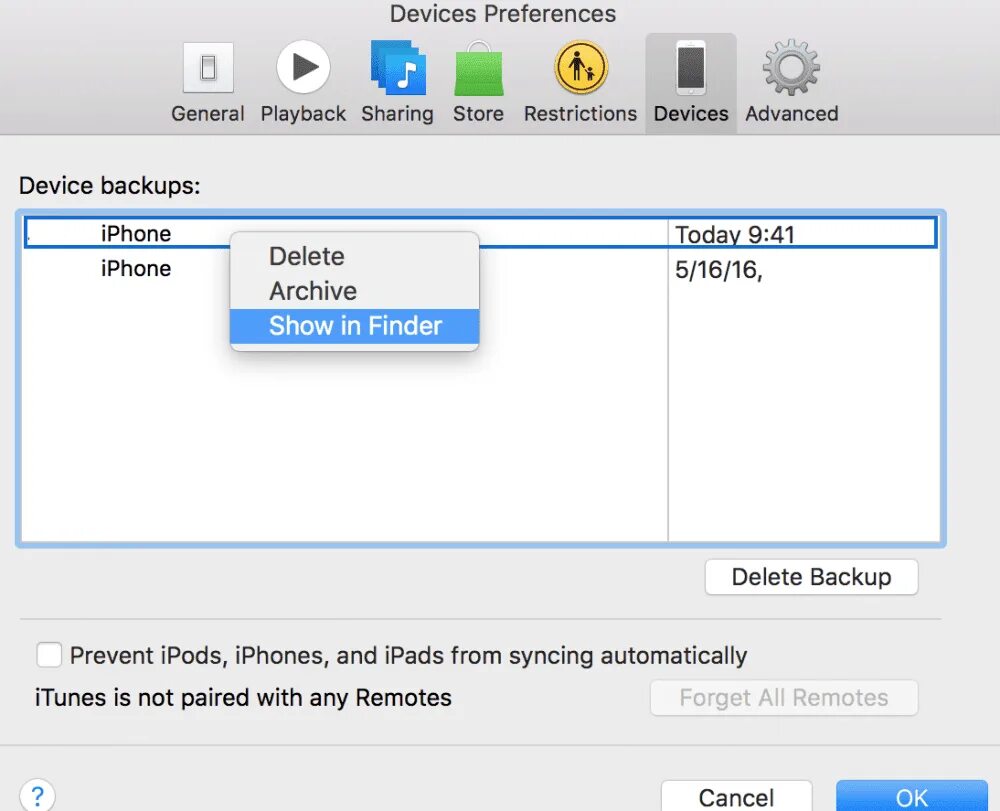Click the Forget All Remotes button

pyautogui.click(x=784, y=698)
